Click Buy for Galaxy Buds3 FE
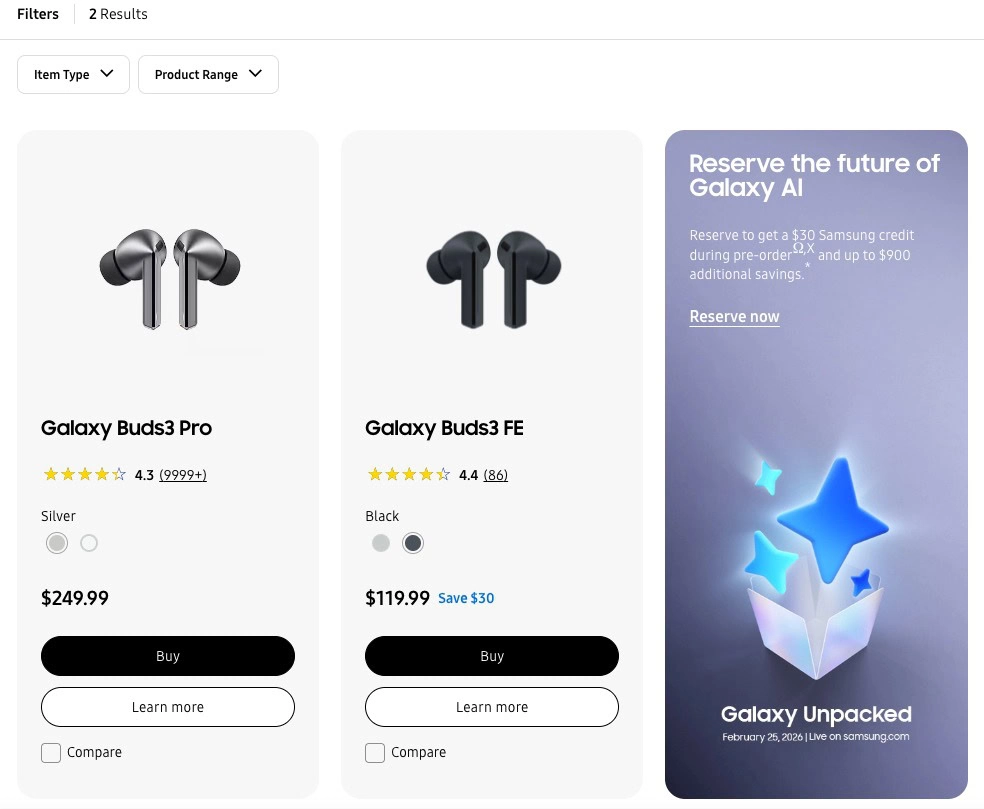Image resolution: width=984 pixels, height=809 pixels. (492, 656)
